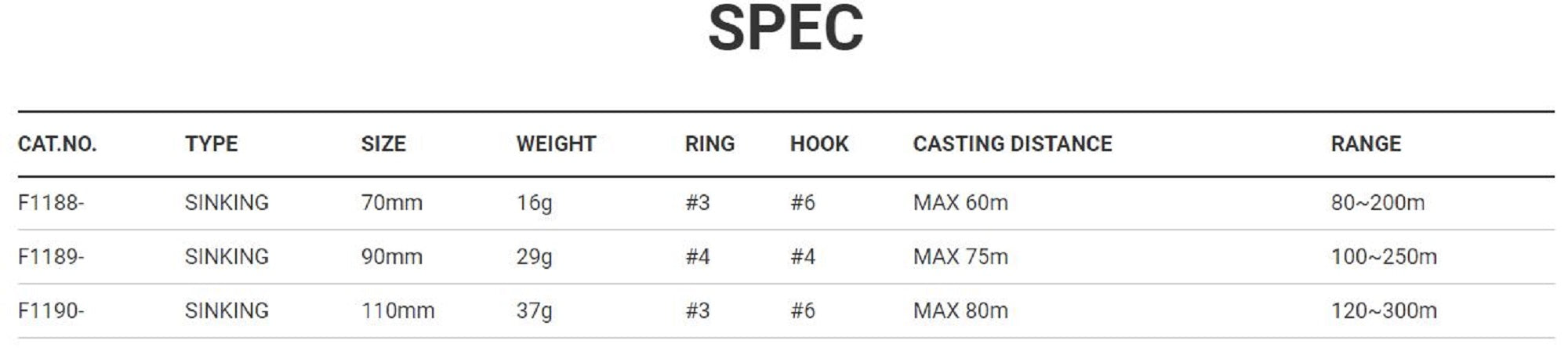
Task: Select the 120~300m range value
Action: (1384, 311)
